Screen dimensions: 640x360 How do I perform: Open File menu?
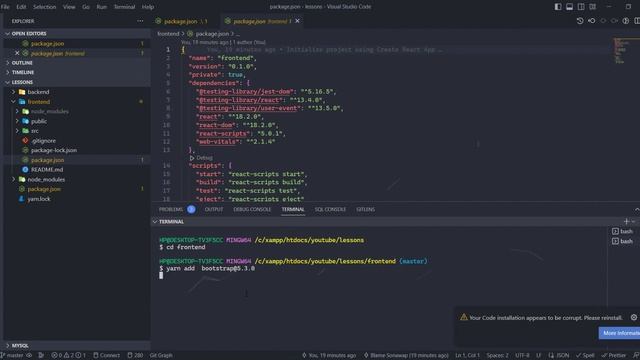[x=5, y=7]
